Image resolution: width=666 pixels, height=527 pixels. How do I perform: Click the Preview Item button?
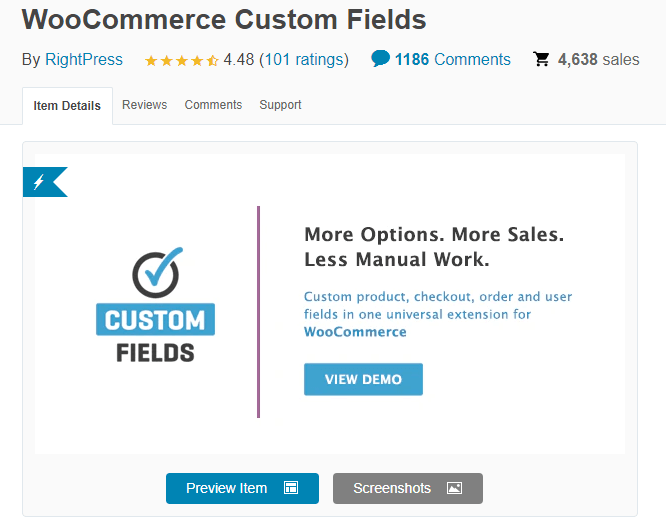(x=242, y=488)
